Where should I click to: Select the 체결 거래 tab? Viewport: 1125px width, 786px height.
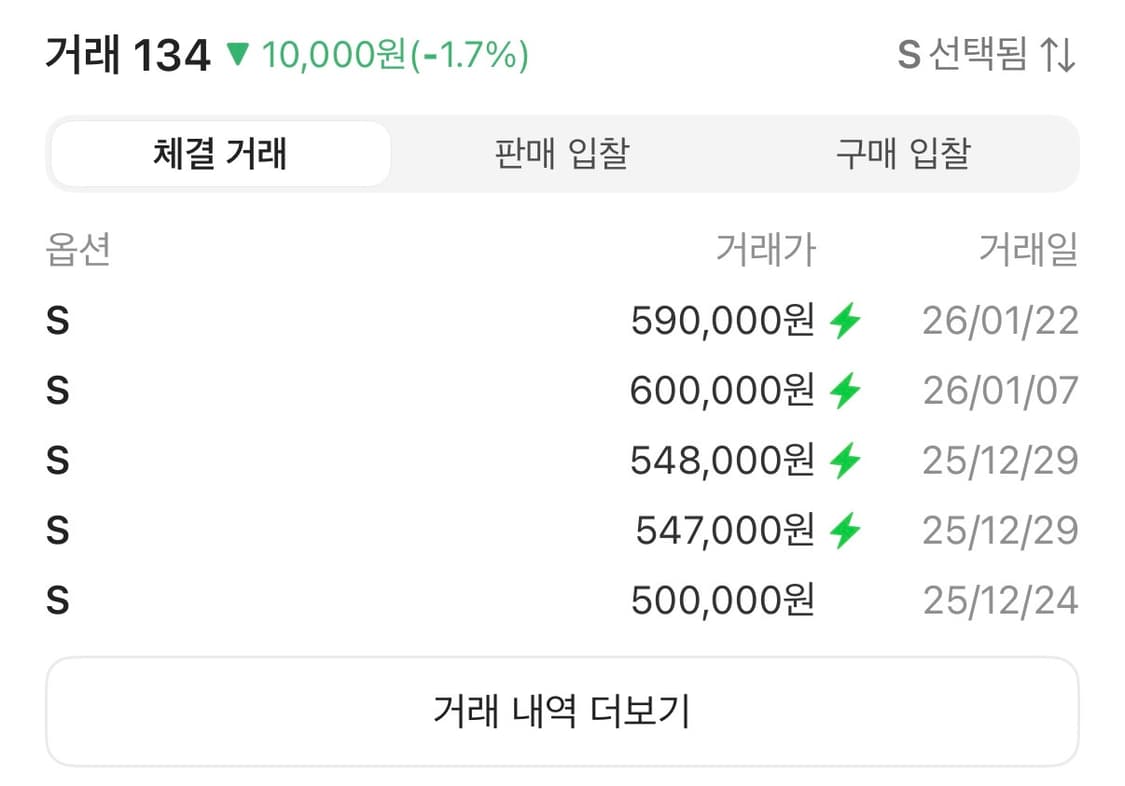coord(220,153)
